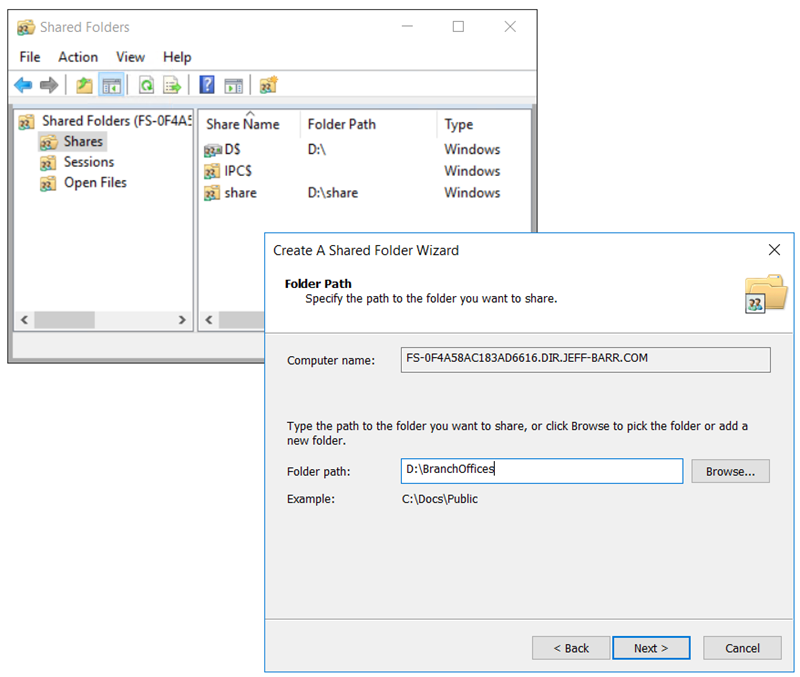Image resolution: width=800 pixels, height=677 pixels.
Task: Select the Shares tree node
Action: [83, 141]
